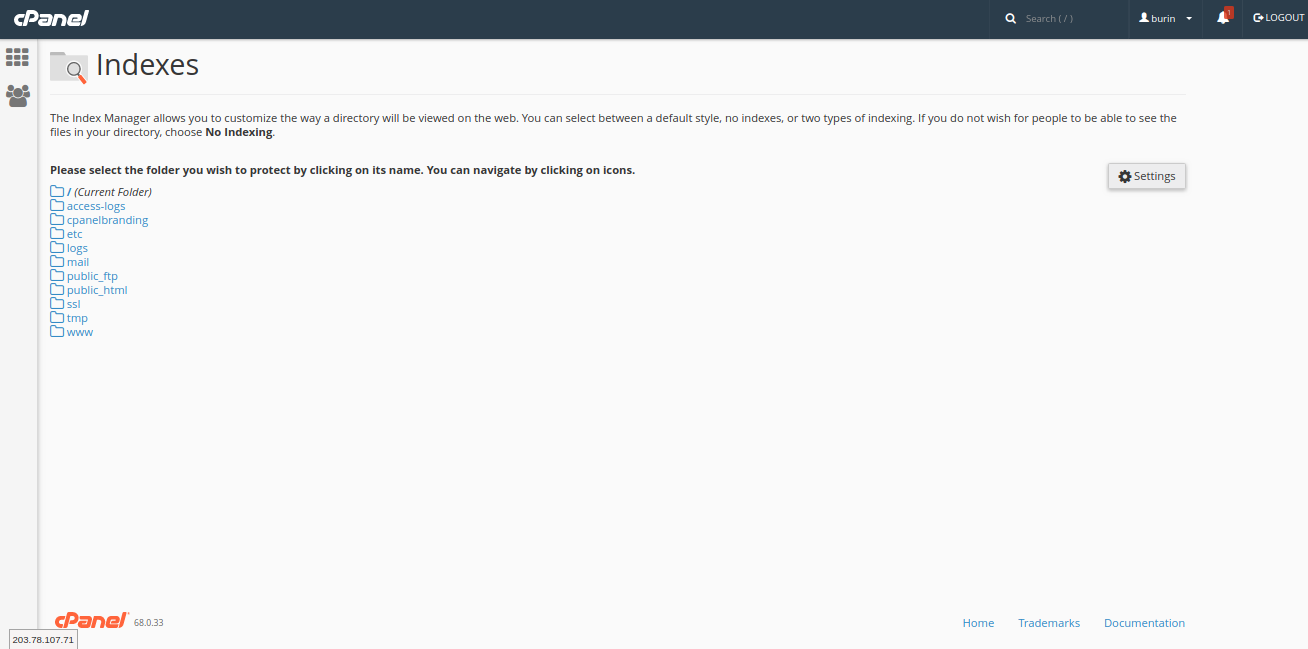The height and width of the screenshot is (649, 1308).
Task: Click folder icon beside www
Action: tap(57, 332)
